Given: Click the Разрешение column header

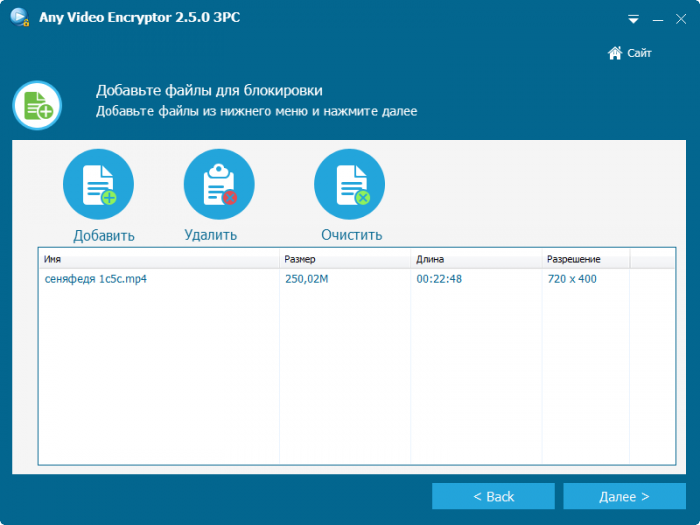Looking at the screenshot, I should click(x=584, y=259).
